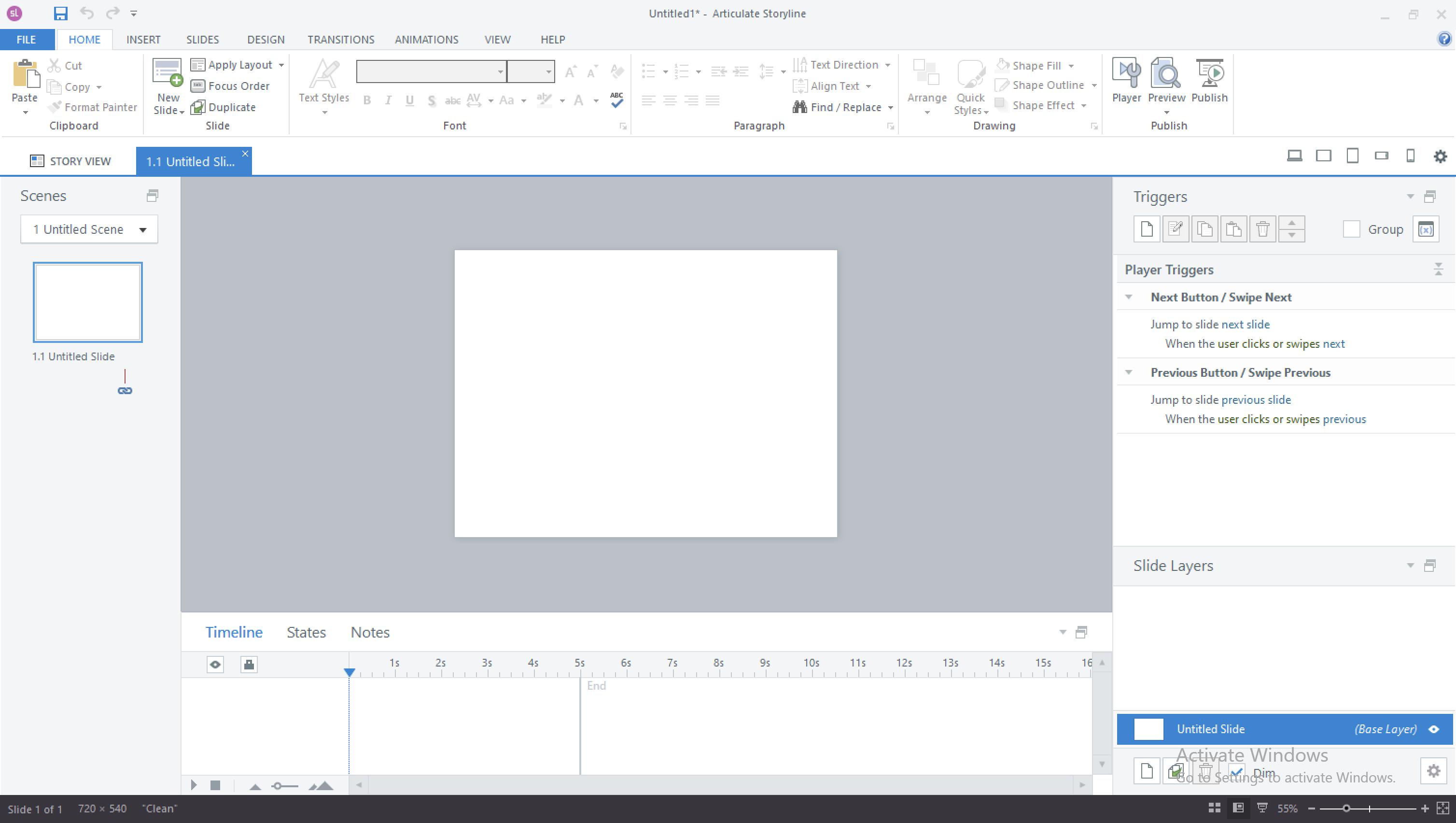Open the Manage project variables icon
Viewport: 1456px width, 823px height.
click(1426, 229)
